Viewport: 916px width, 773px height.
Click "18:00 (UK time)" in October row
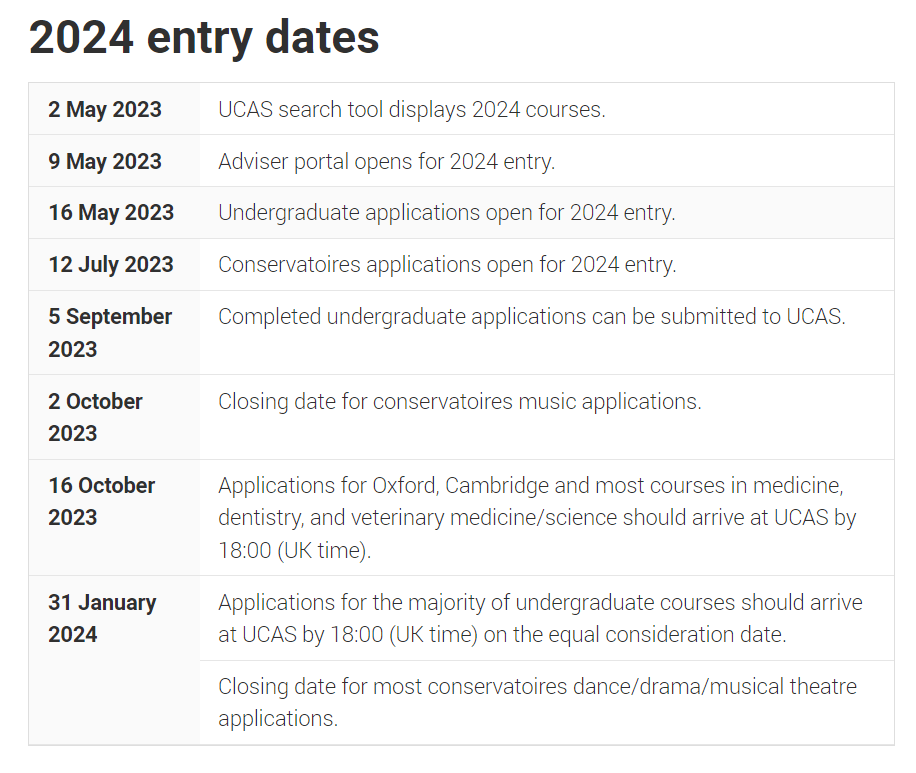[x=294, y=551]
